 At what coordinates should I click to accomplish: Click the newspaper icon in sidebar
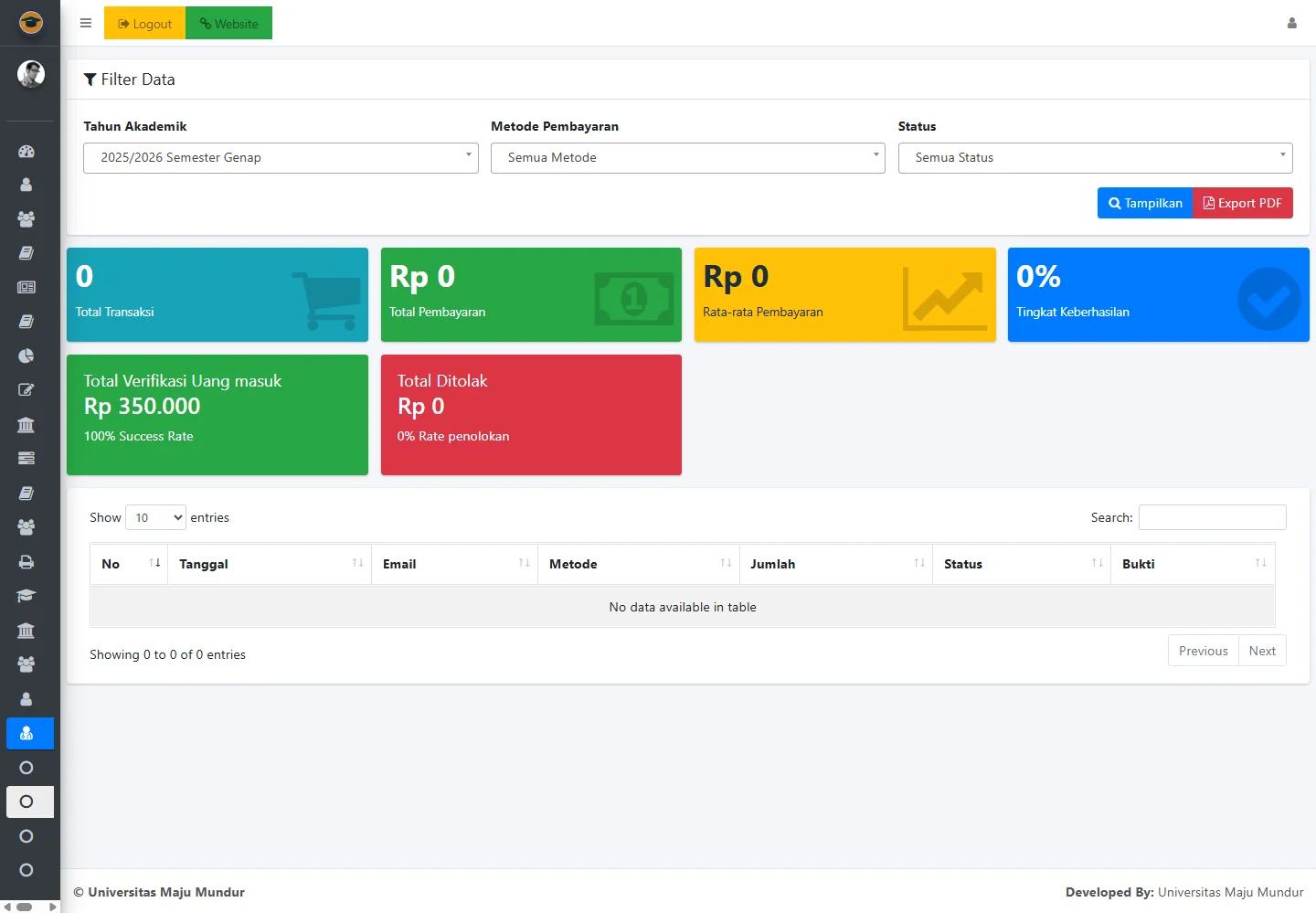point(27,287)
